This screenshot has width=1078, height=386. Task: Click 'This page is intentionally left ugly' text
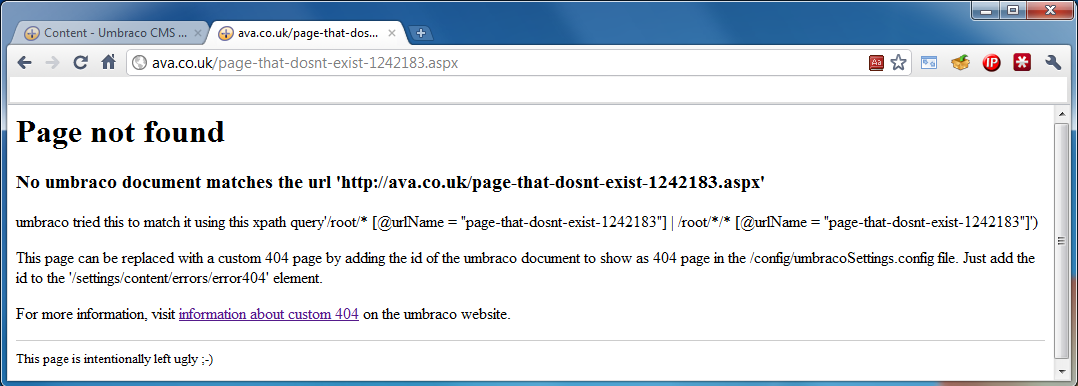[x=114, y=359]
